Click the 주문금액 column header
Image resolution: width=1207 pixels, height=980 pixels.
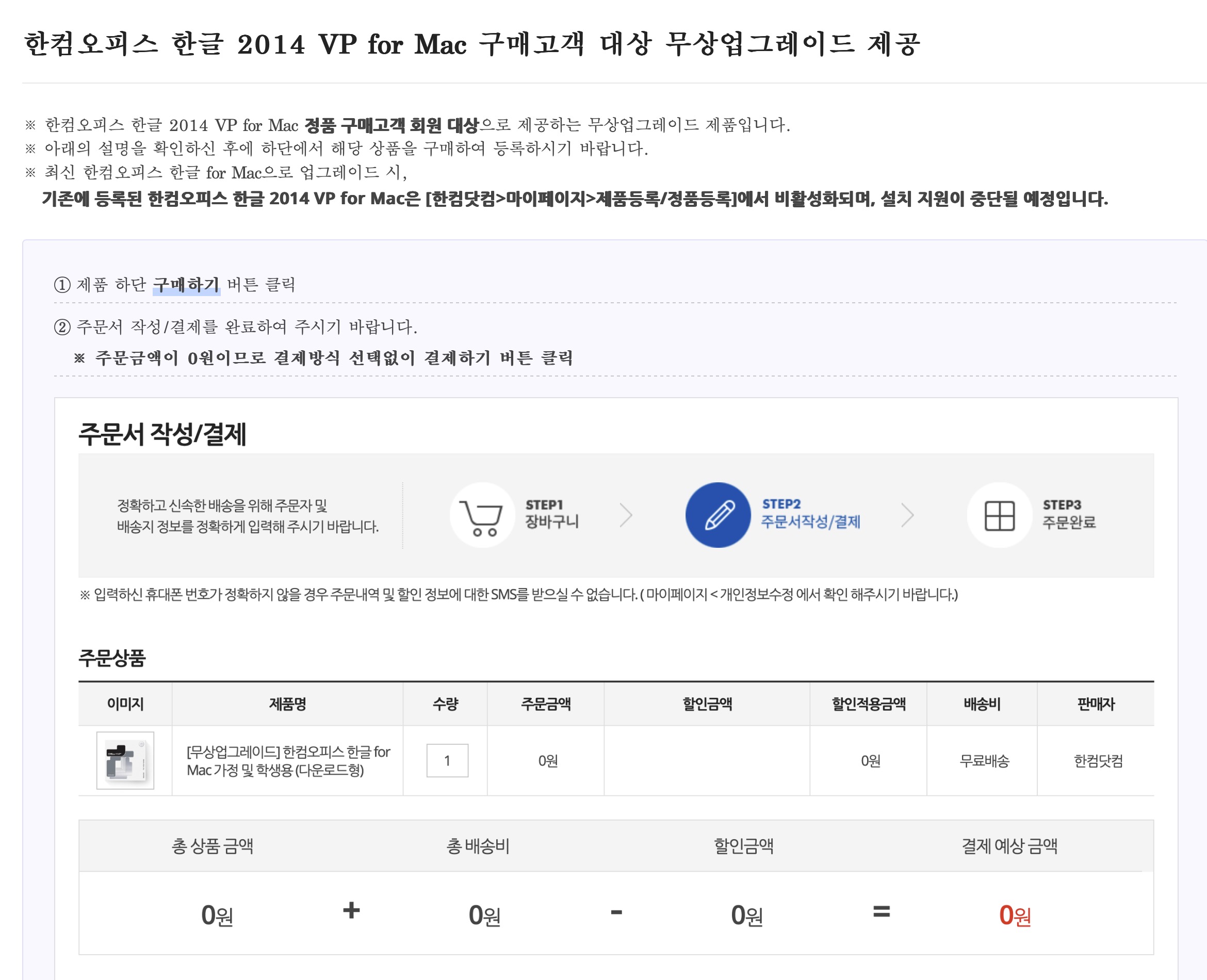(545, 704)
